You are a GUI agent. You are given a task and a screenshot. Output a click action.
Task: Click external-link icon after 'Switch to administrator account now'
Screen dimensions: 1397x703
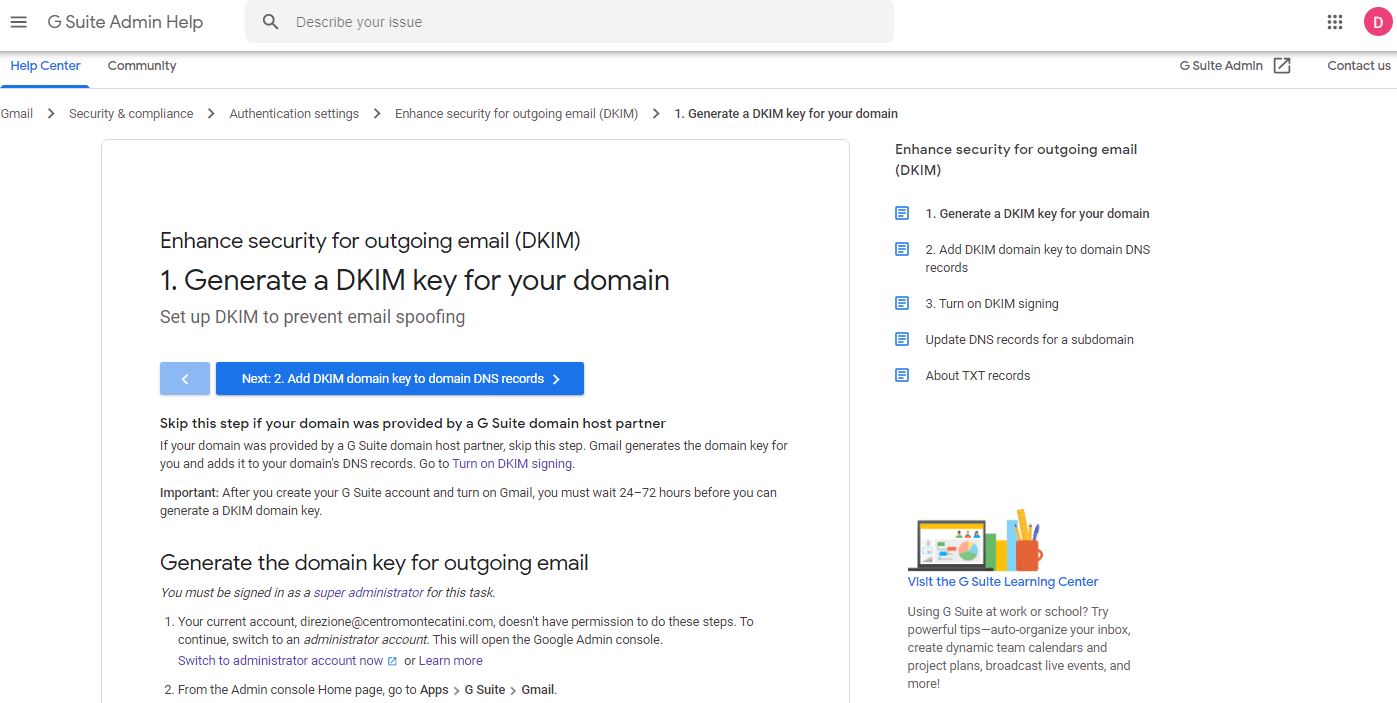[x=392, y=661]
